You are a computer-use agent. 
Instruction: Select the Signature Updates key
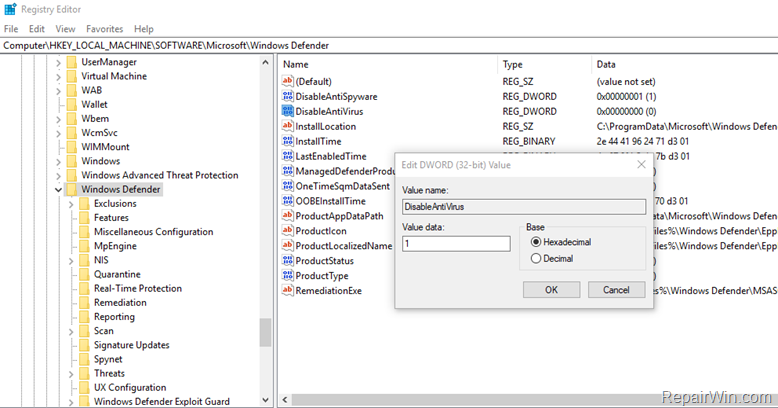click(x=131, y=345)
